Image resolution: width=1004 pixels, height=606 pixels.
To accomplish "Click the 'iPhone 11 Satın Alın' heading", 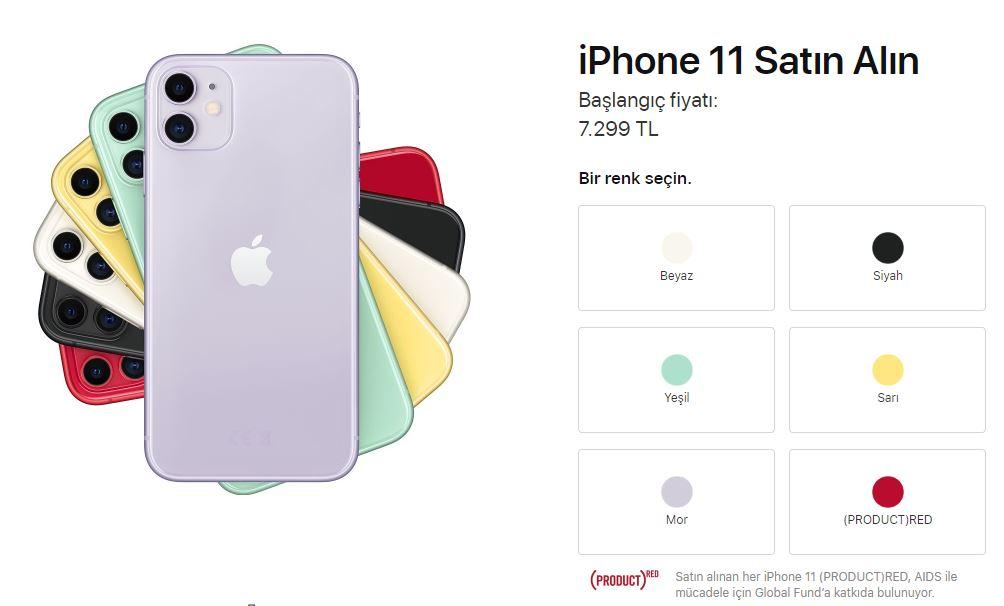I will tap(749, 61).
